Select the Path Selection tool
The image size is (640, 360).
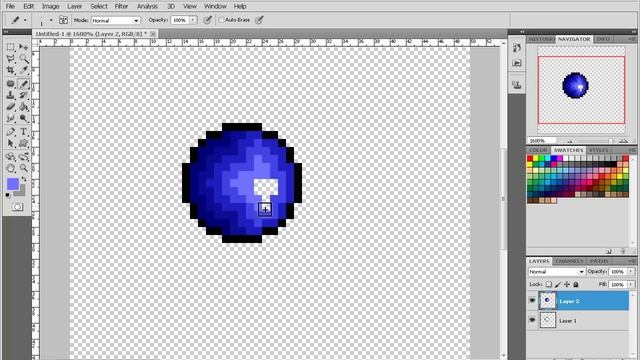pyautogui.click(x=11, y=143)
